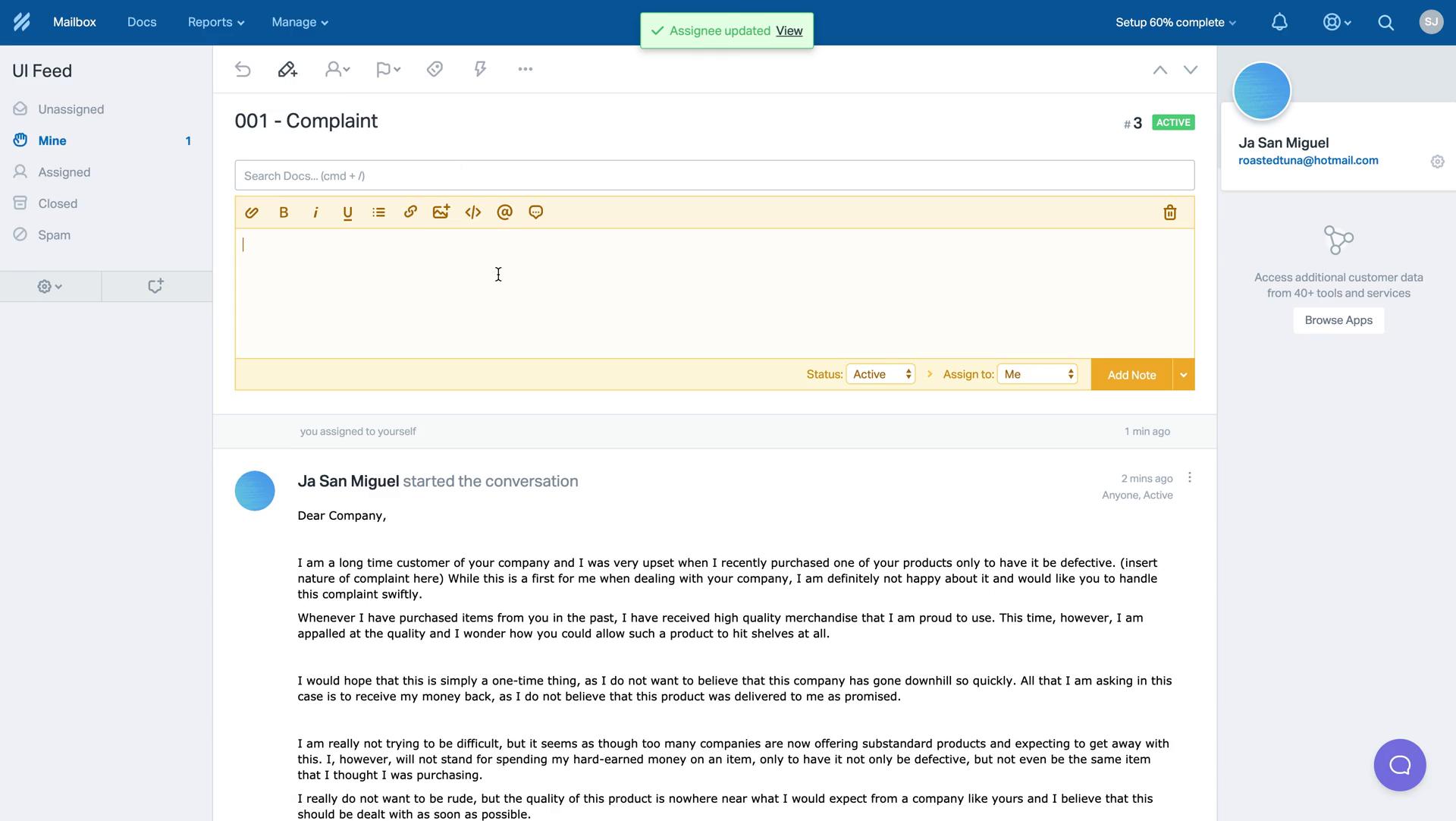The height and width of the screenshot is (821, 1456).
Task: Click the Add Note button
Action: [1132, 374]
